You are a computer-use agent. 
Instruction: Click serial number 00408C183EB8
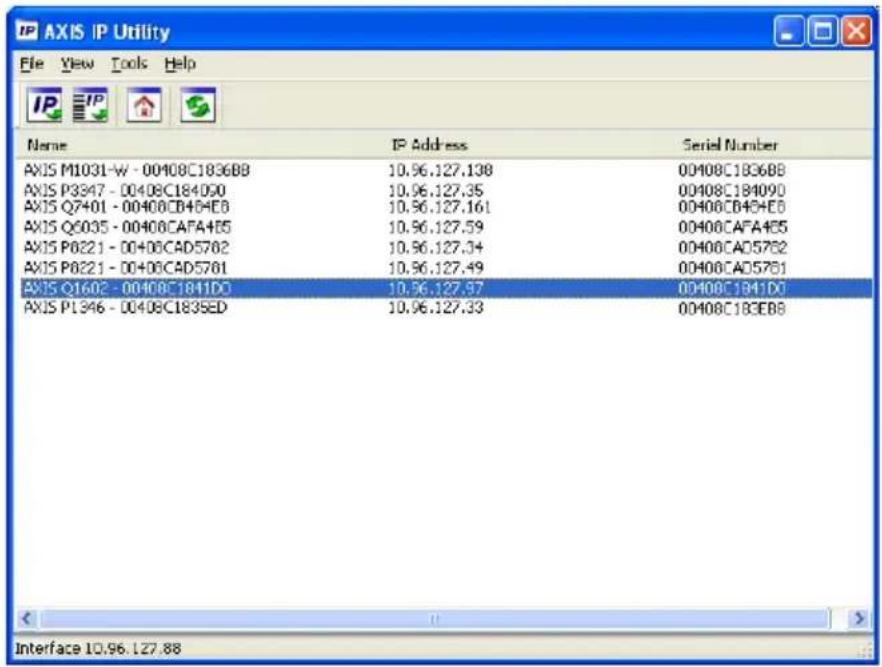(731, 309)
